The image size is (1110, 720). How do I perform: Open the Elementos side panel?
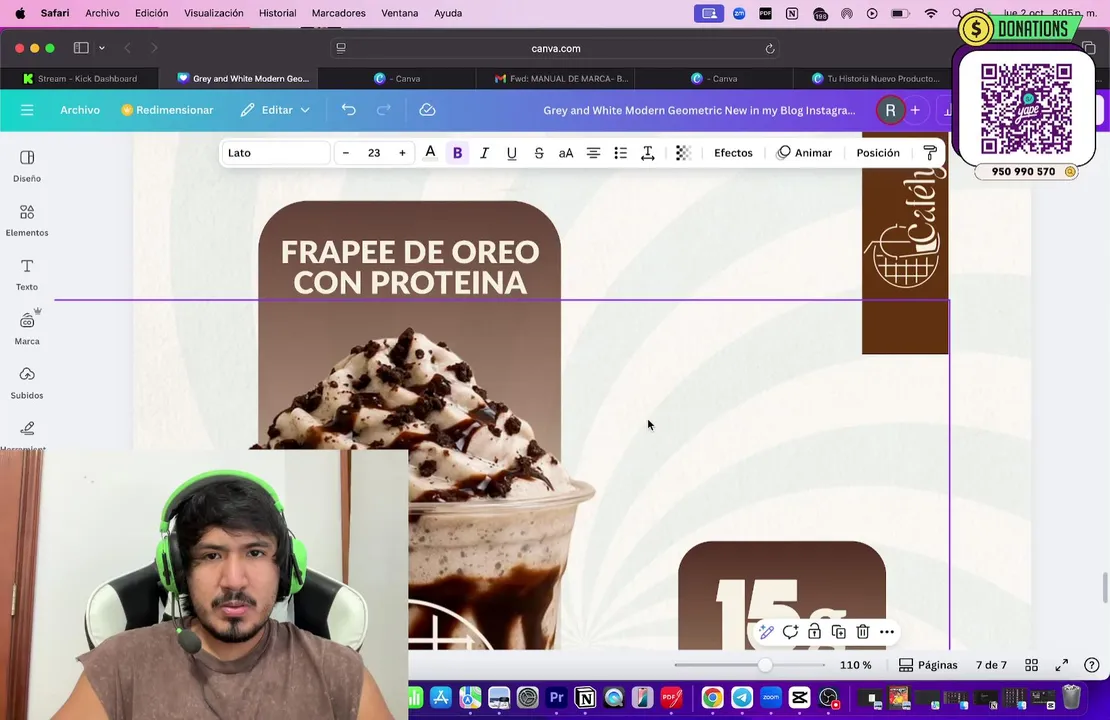pos(27,220)
